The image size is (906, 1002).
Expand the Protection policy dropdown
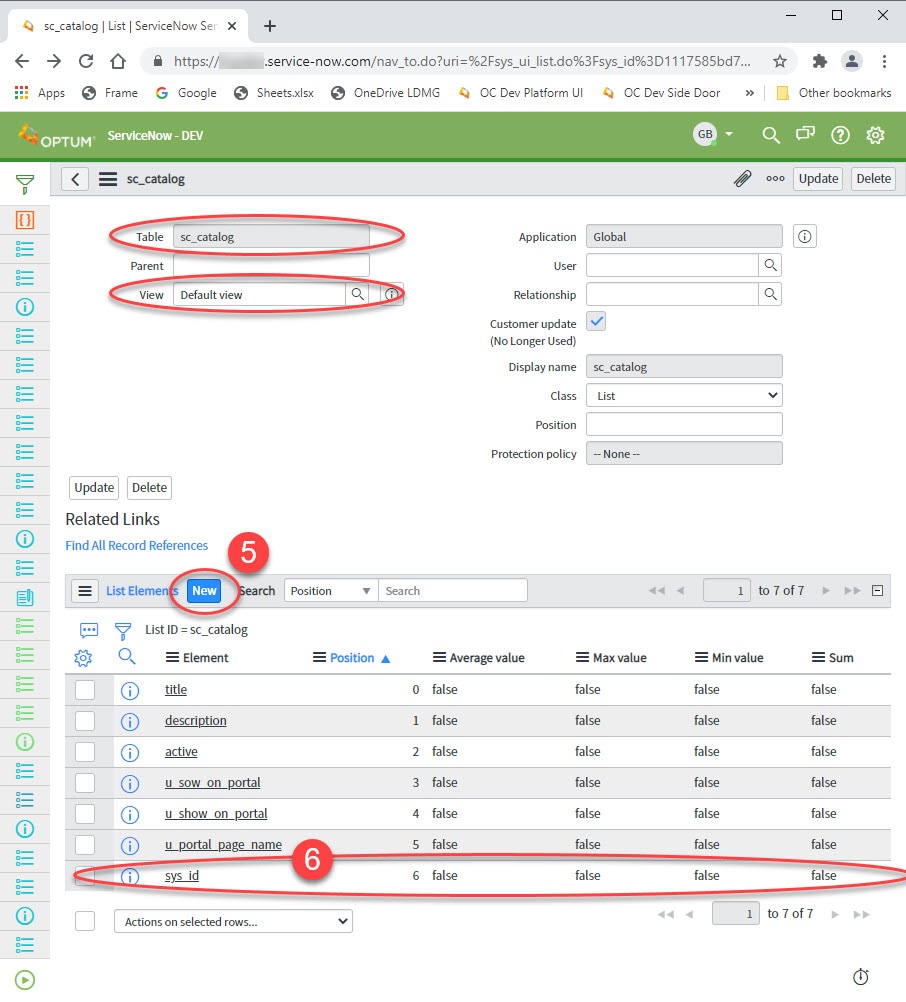coord(683,453)
